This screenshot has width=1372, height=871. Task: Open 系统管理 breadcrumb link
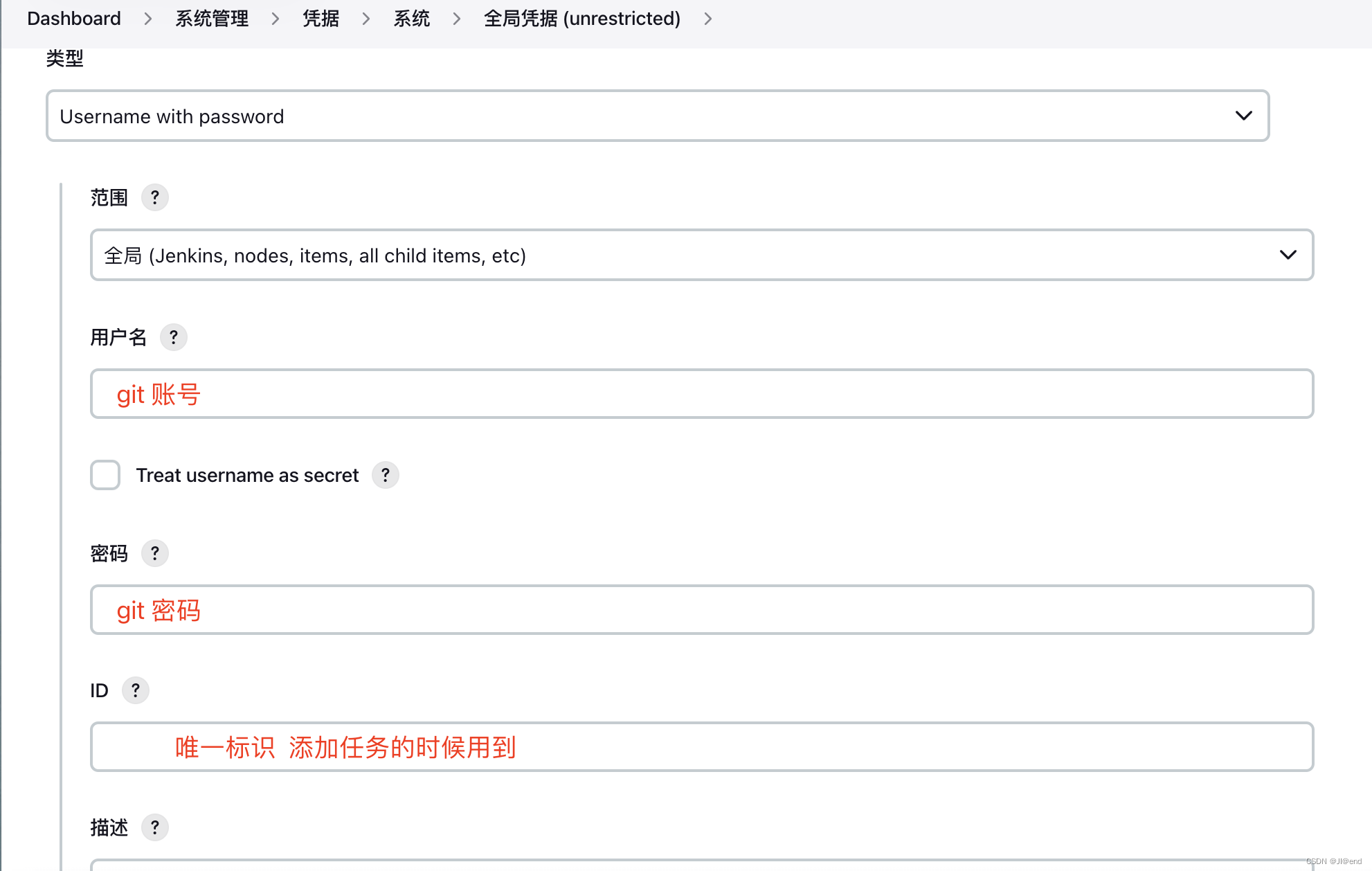[212, 19]
